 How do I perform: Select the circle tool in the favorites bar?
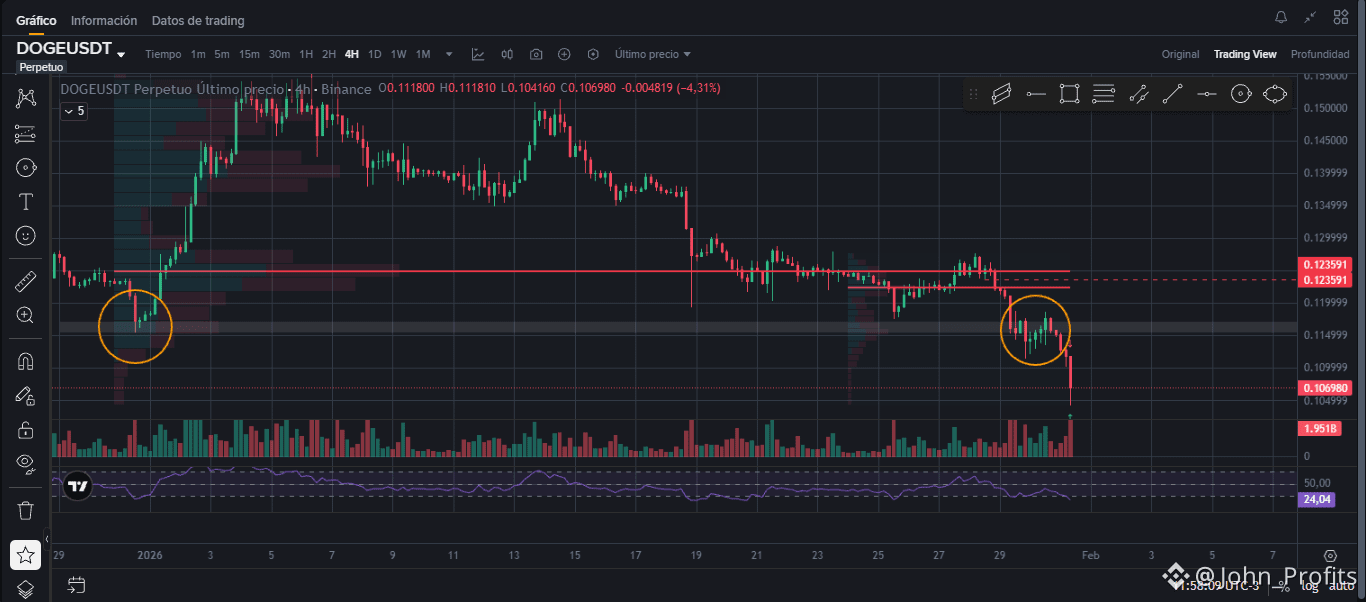click(1240, 94)
